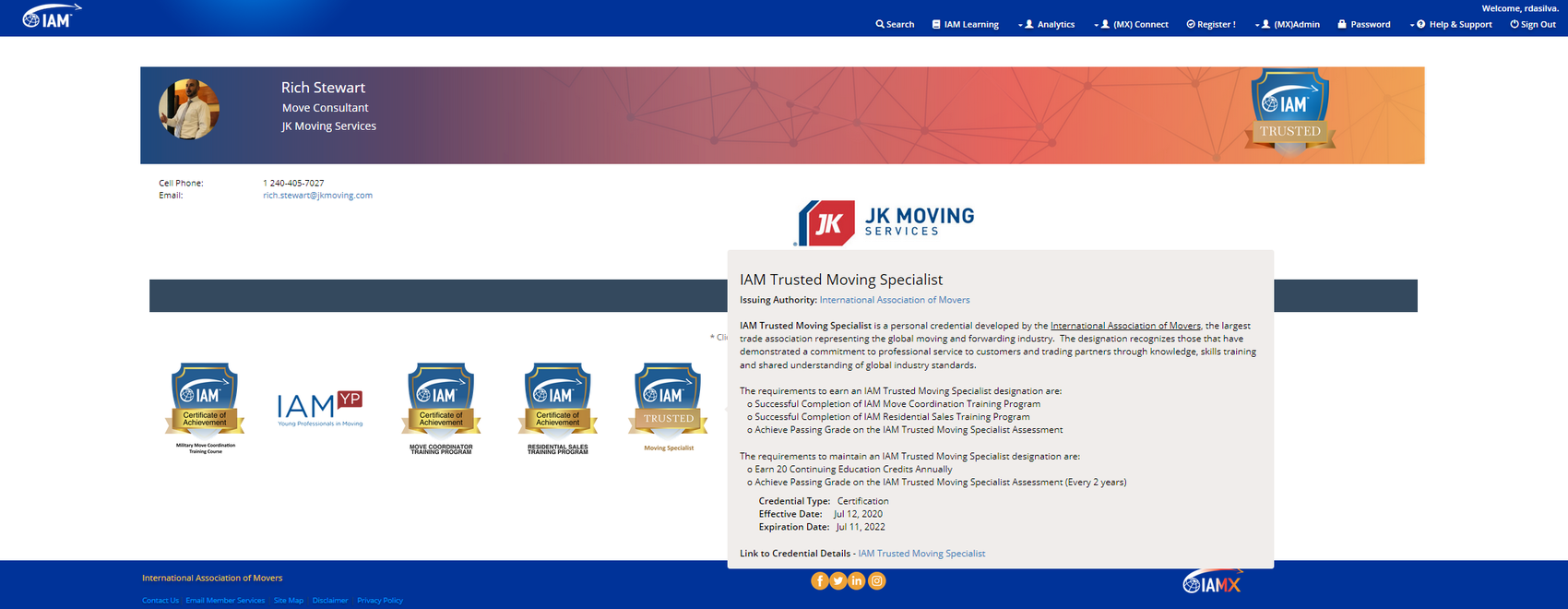This screenshot has width=1568, height=609.
Task: Open the Register ! navigation item
Action: coord(1211,24)
